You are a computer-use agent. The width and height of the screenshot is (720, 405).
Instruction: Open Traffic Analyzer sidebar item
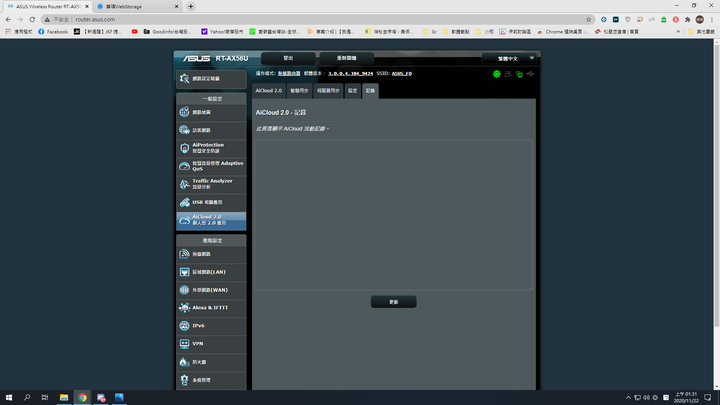(x=211, y=184)
